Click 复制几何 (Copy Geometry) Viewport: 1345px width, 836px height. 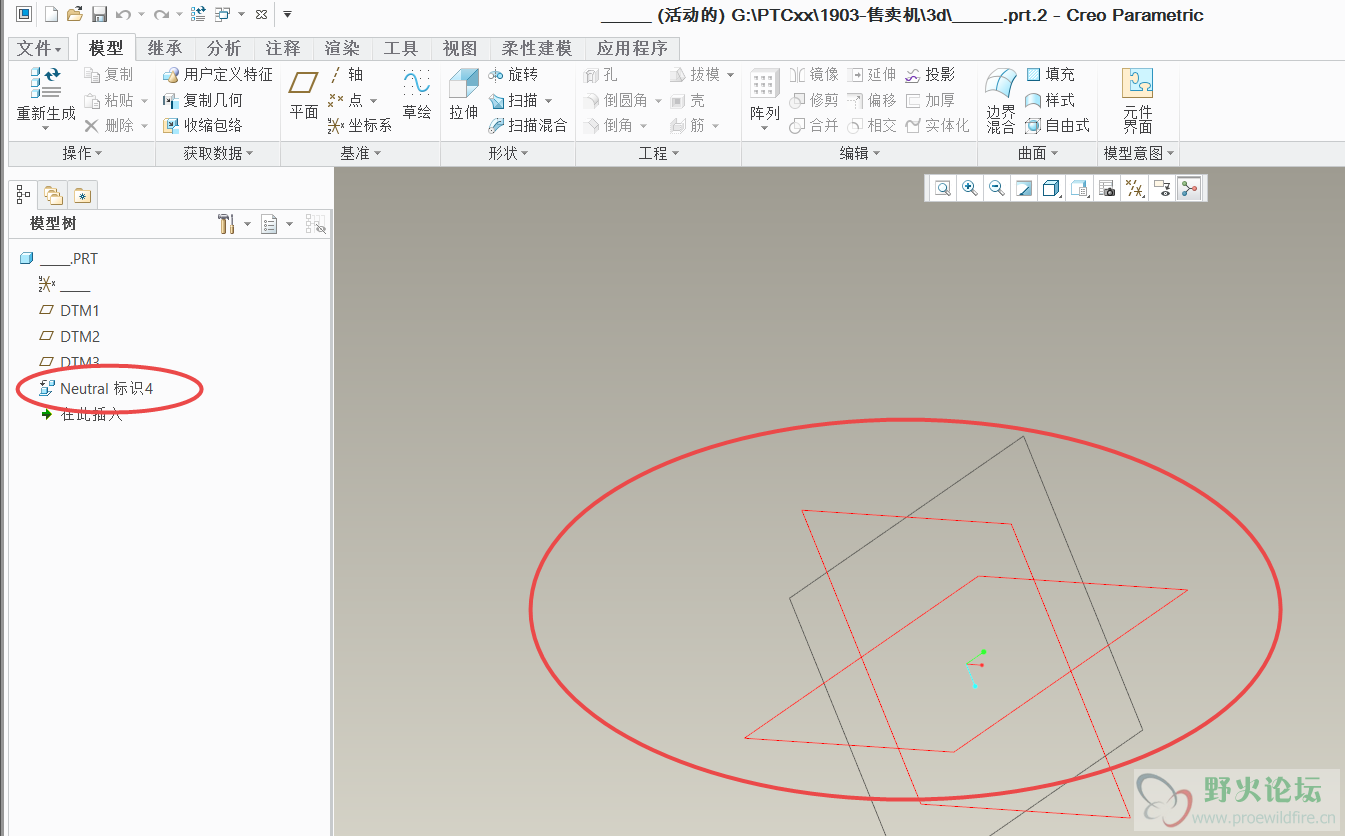(203, 100)
